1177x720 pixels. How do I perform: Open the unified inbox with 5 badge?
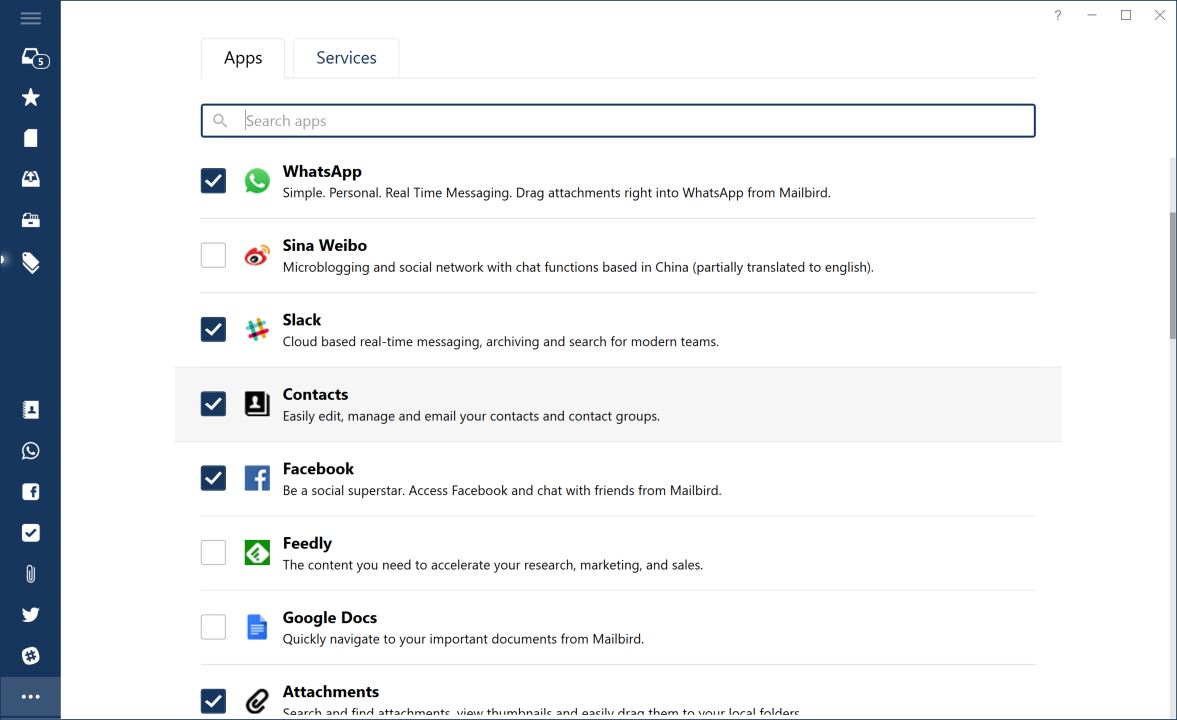pos(35,59)
